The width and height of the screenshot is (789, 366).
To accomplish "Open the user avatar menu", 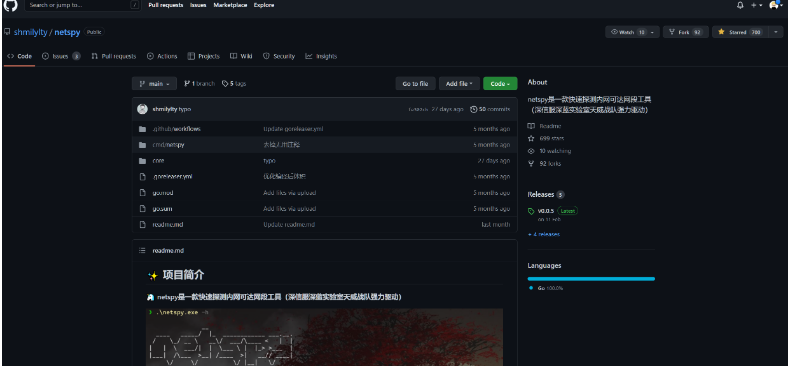I will pyautogui.click(x=776, y=5).
